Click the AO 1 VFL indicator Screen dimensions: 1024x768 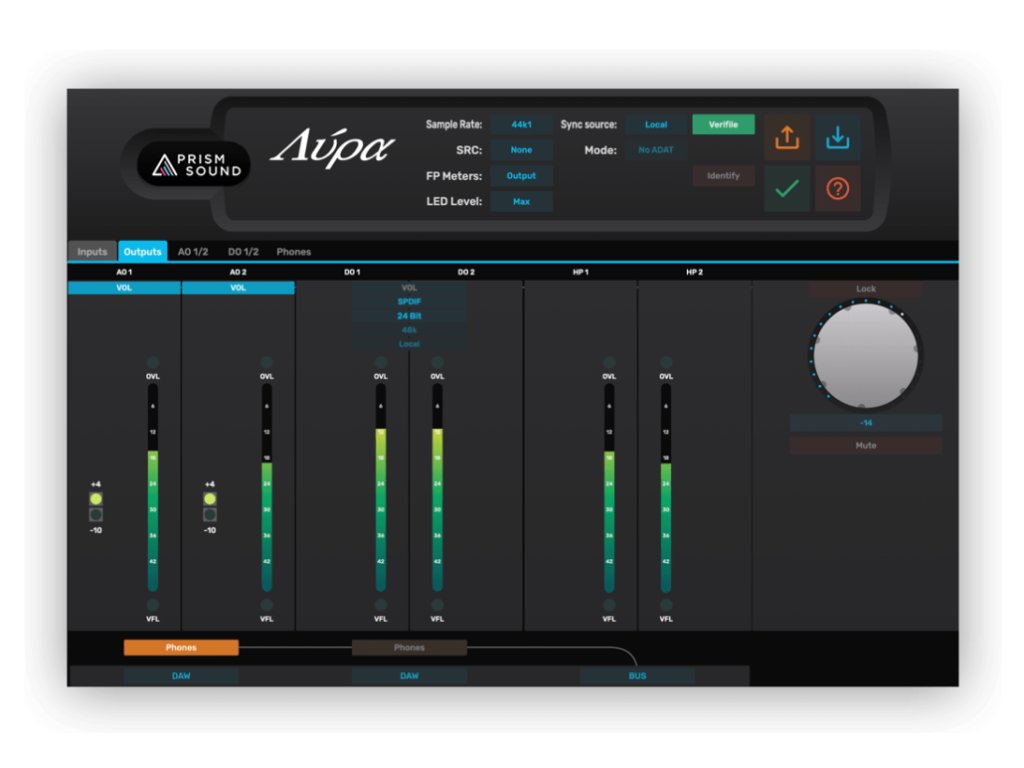pos(153,605)
